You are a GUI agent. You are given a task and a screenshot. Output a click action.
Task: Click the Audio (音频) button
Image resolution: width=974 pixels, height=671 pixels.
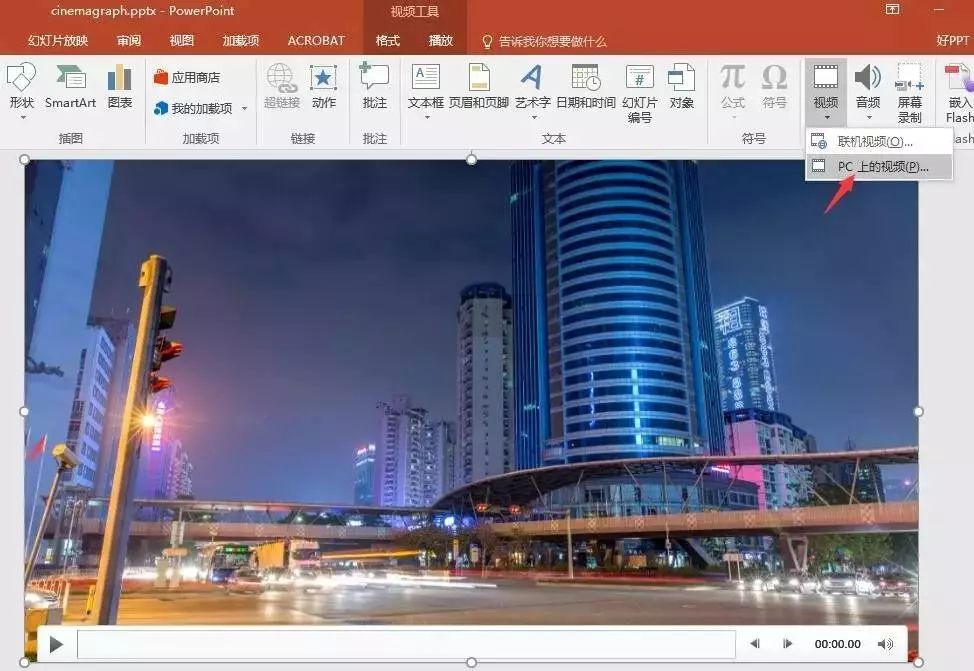(868, 90)
